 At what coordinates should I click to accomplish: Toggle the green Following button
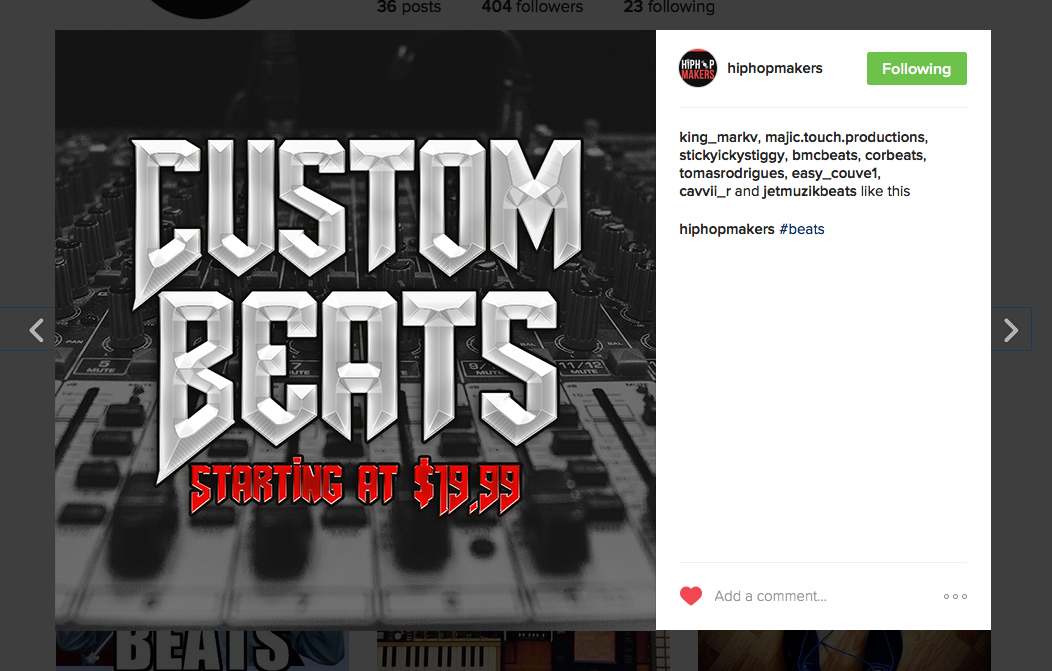(x=916, y=68)
